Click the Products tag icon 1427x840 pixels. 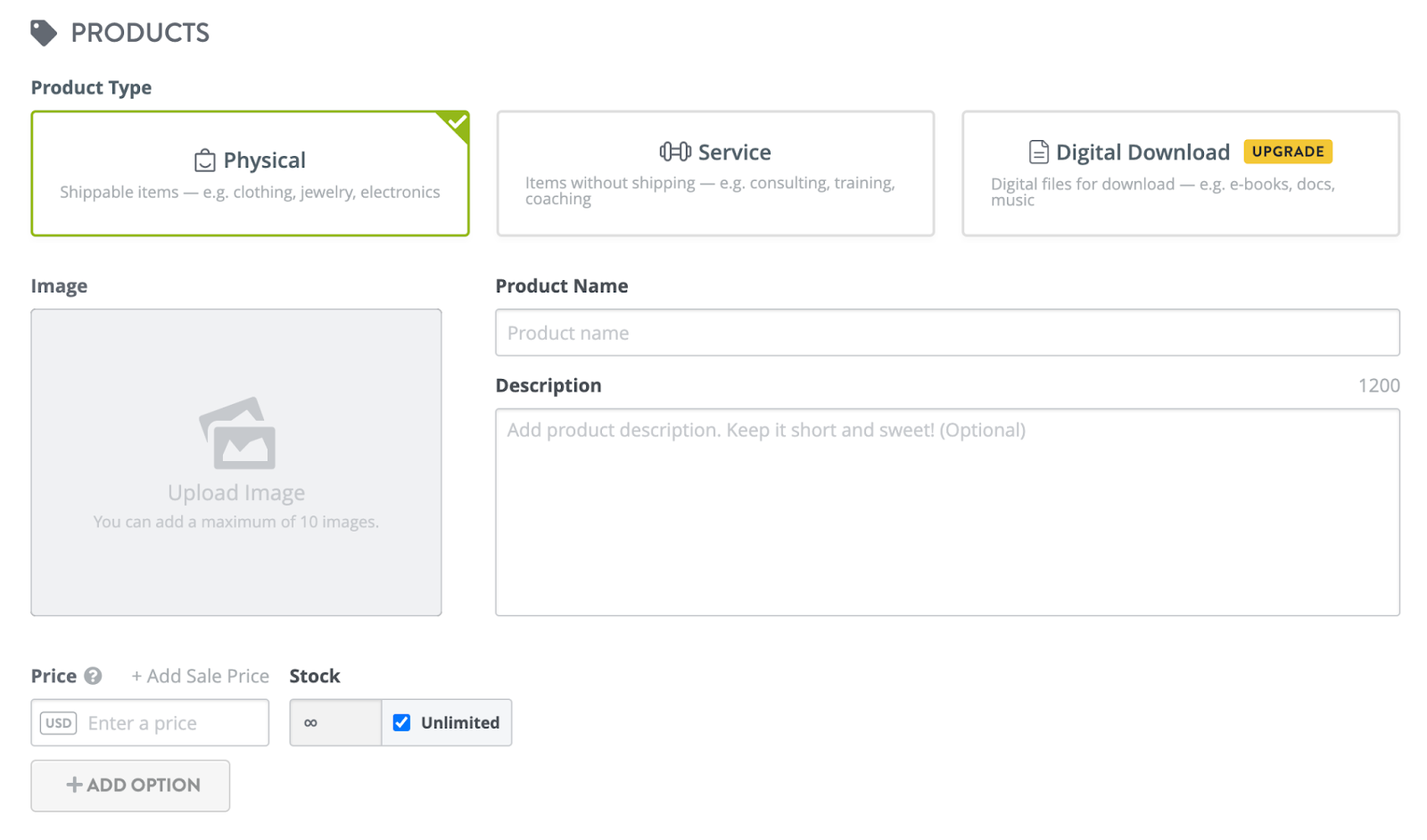point(43,33)
